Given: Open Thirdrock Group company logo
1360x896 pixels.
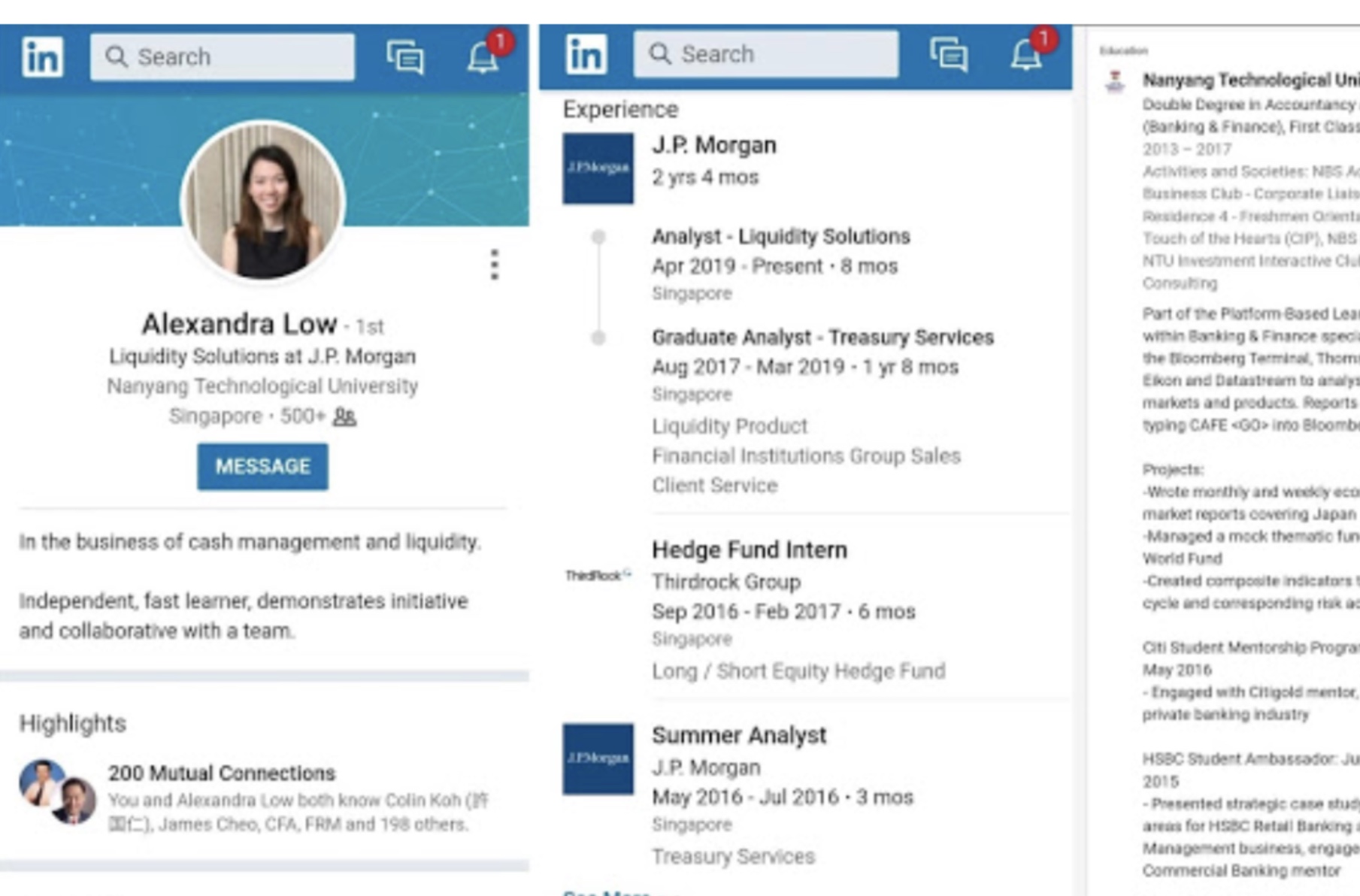Looking at the screenshot, I should [598, 576].
